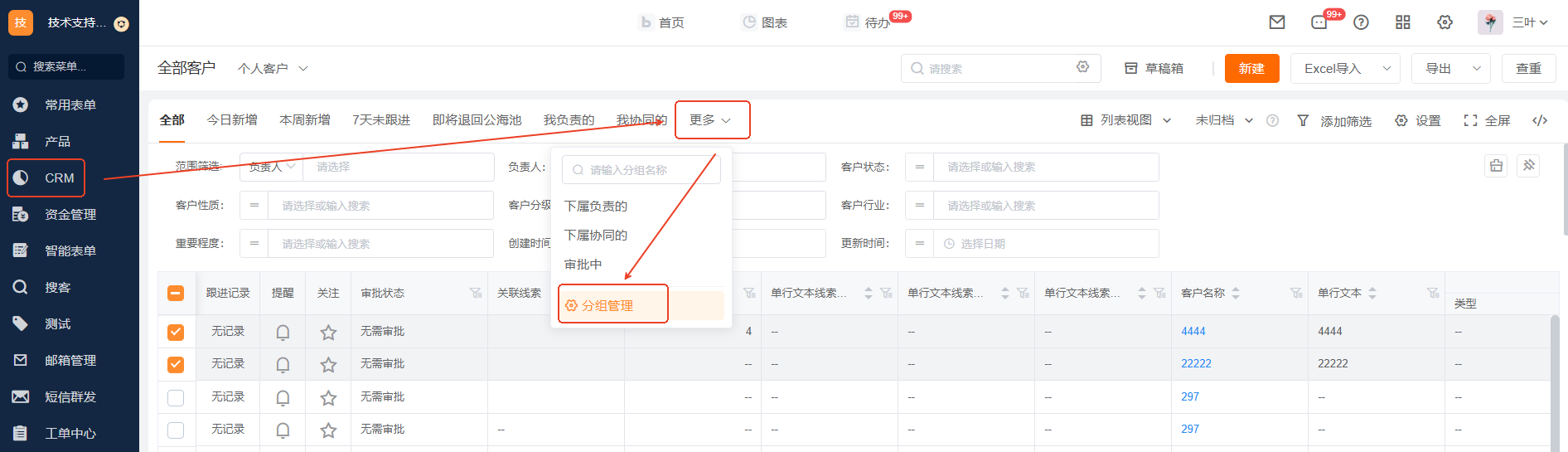
Task: Toggle the select-all checkbox in table header
Action: click(x=176, y=293)
